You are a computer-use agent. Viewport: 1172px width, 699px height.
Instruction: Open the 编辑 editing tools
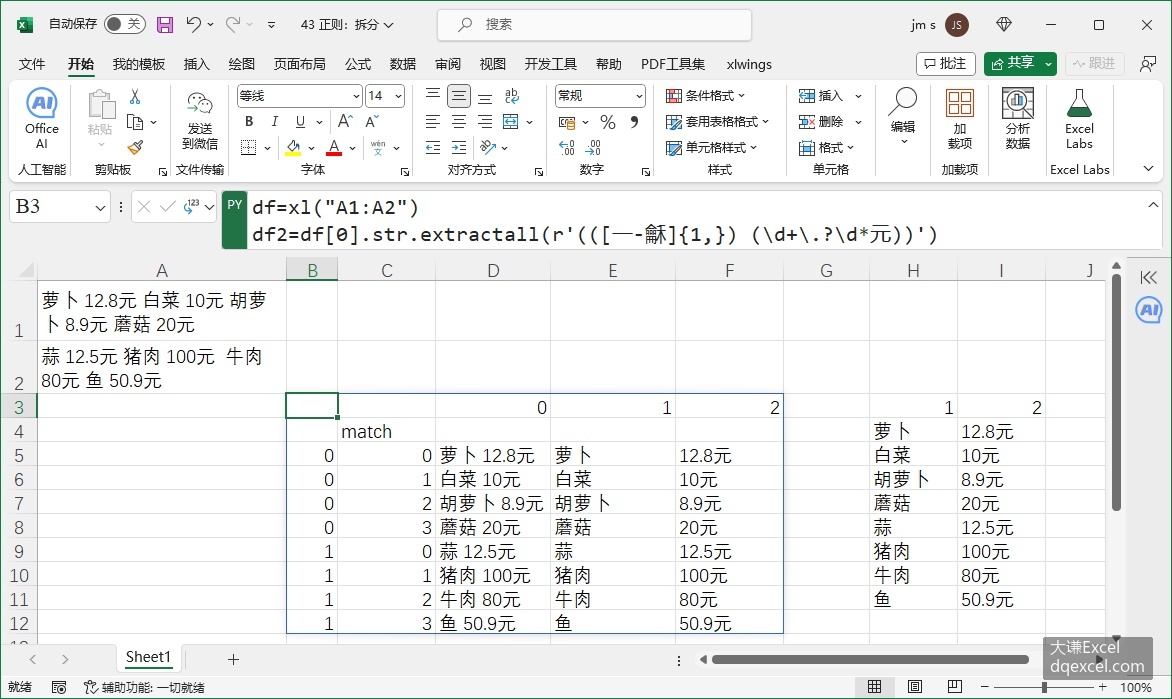(x=903, y=117)
